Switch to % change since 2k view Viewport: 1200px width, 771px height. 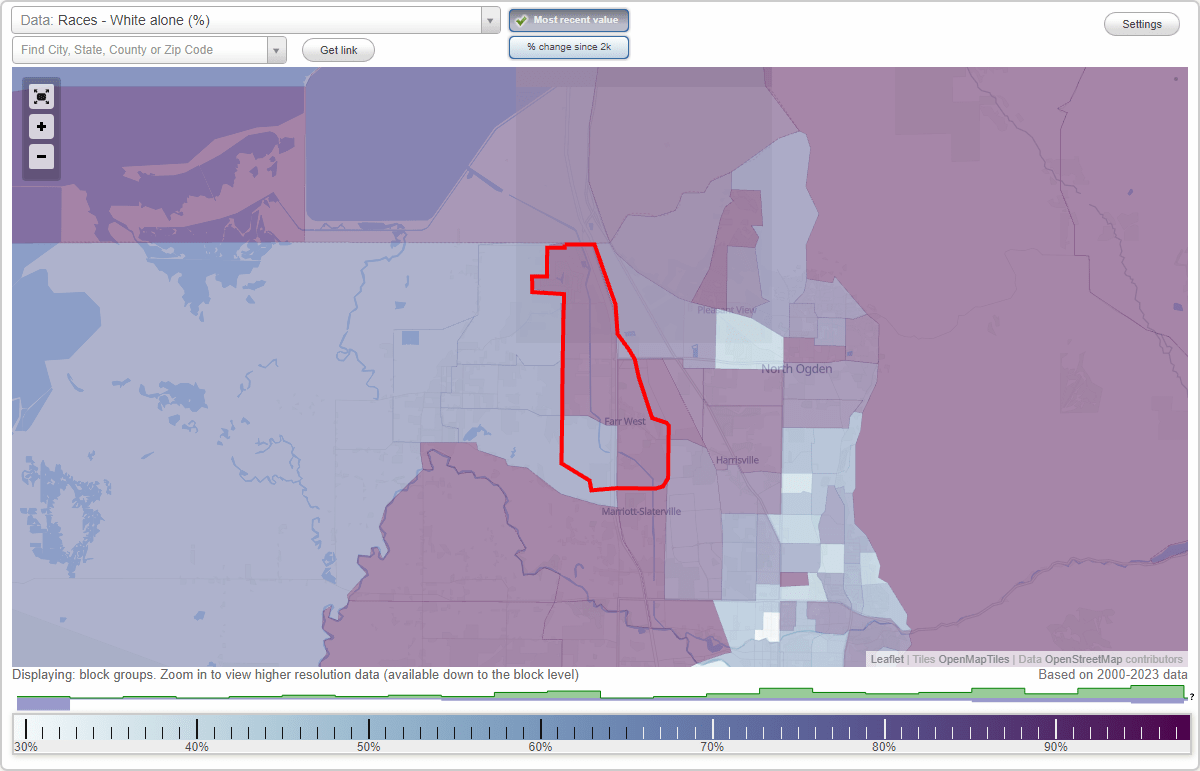tap(569, 46)
